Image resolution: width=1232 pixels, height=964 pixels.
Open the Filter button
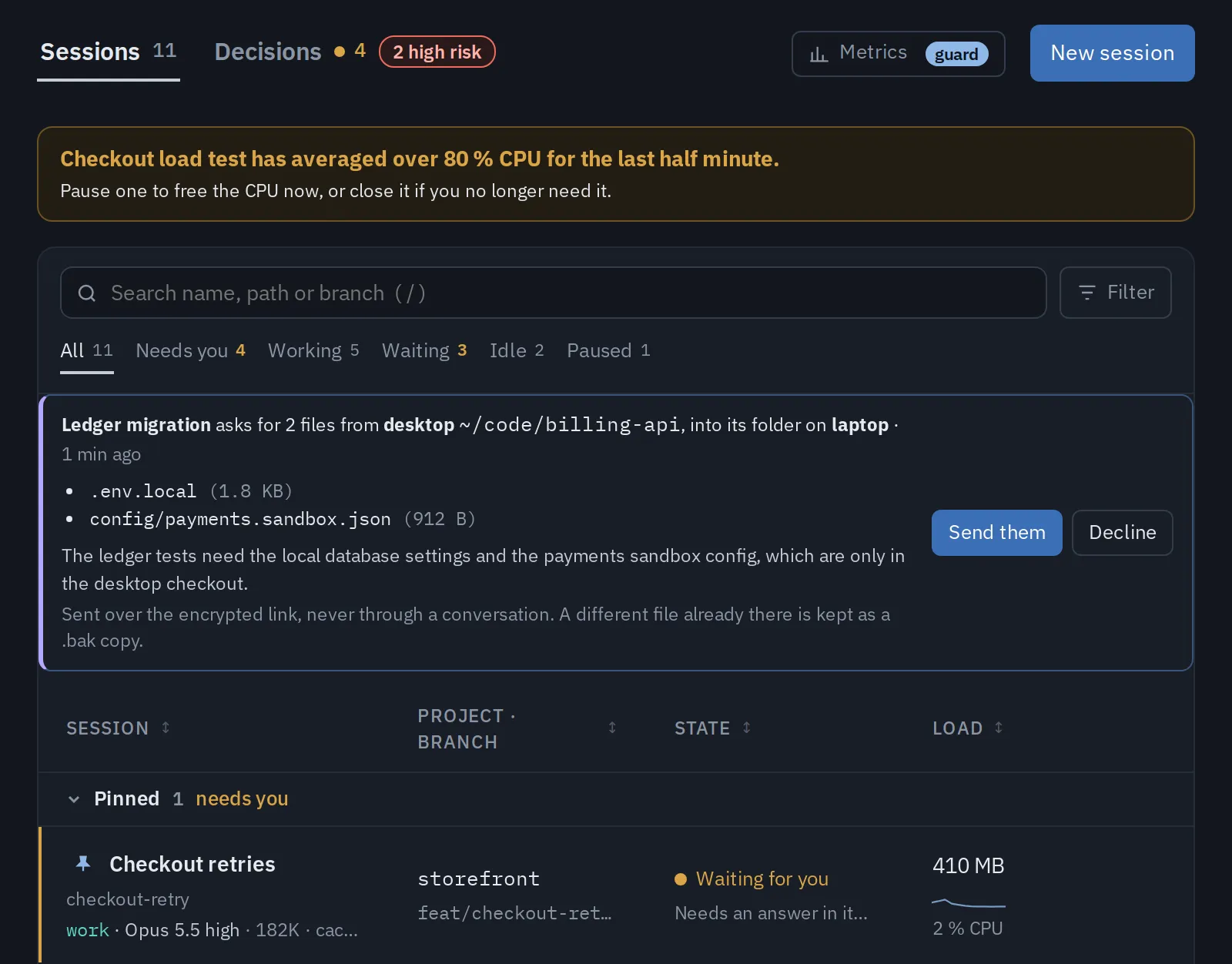coord(1116,293)
